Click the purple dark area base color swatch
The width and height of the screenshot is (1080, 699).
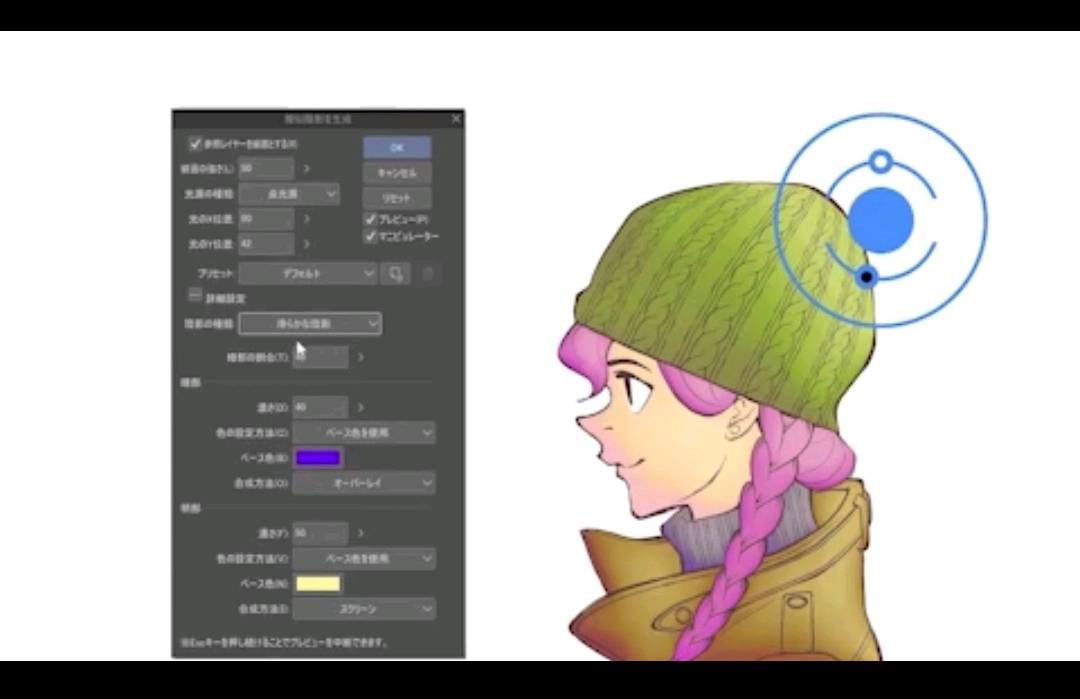click(x=318, y=458)
